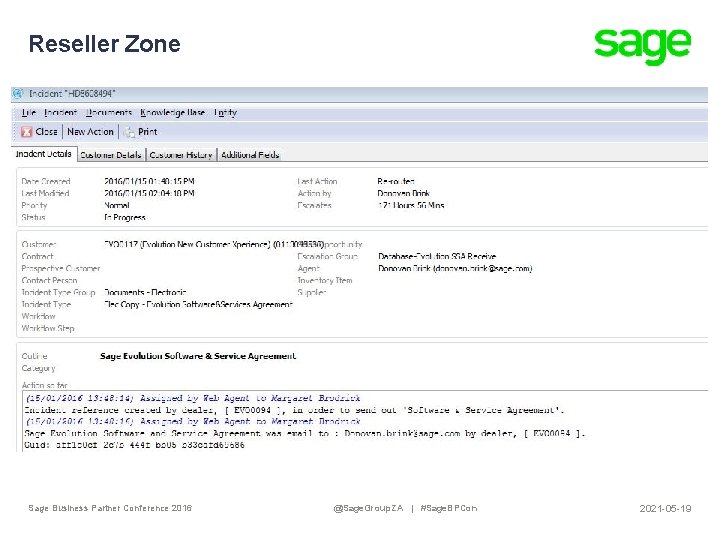720x540 pixels.
Task: Click the Reseller Zone slide heading
Action: 105,44
